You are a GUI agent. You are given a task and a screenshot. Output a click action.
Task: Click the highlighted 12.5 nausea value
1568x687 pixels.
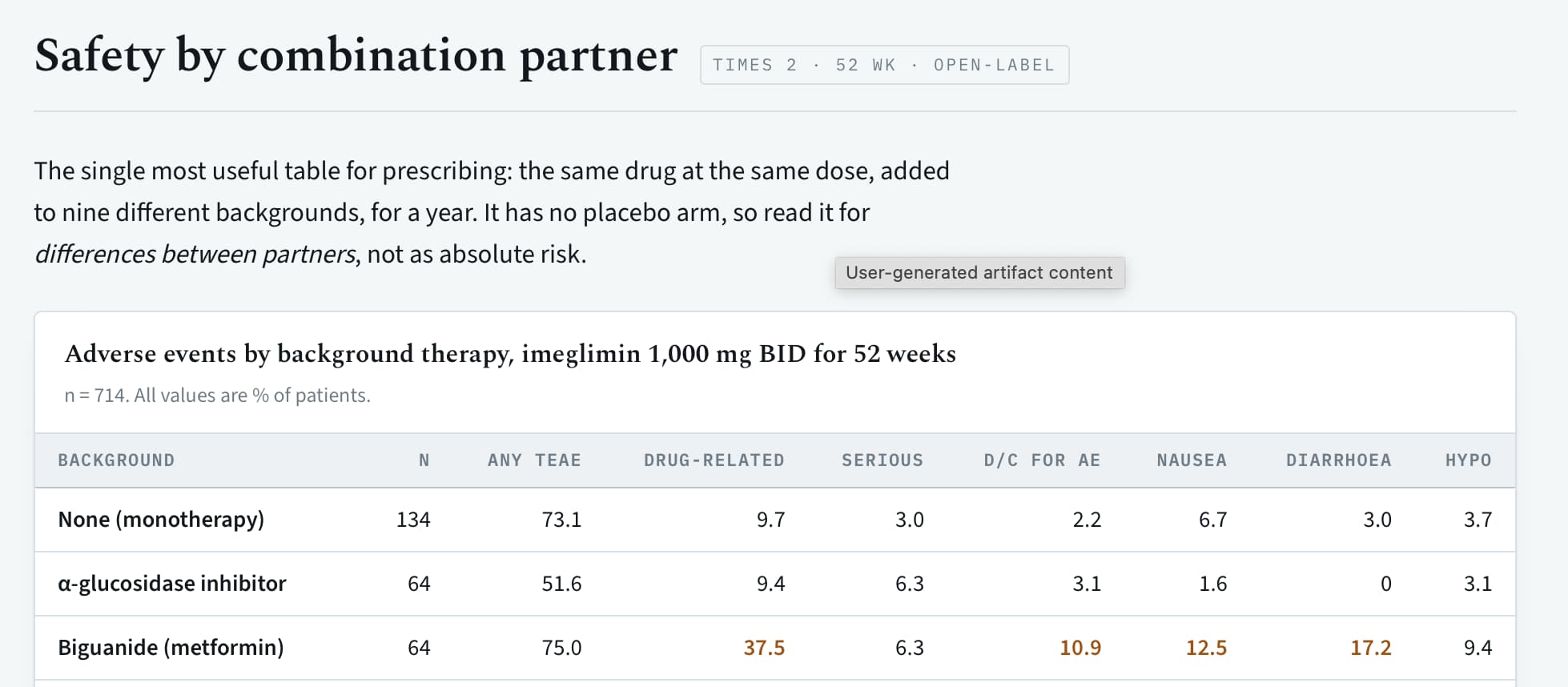1206,648
